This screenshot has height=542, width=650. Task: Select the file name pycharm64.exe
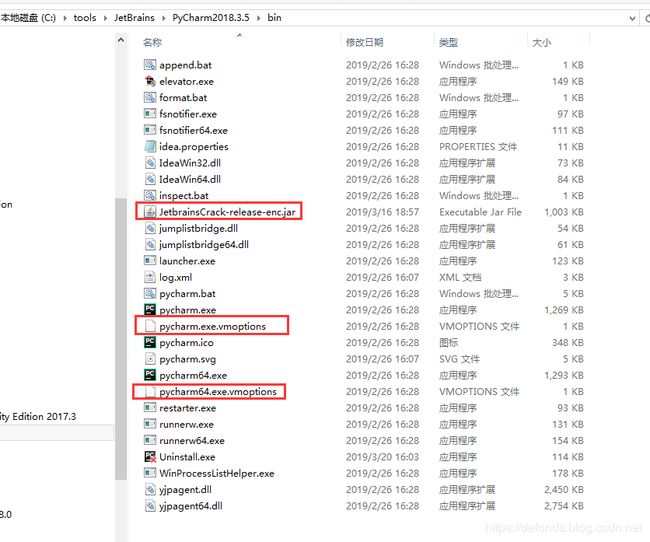[x=193, y=376]
